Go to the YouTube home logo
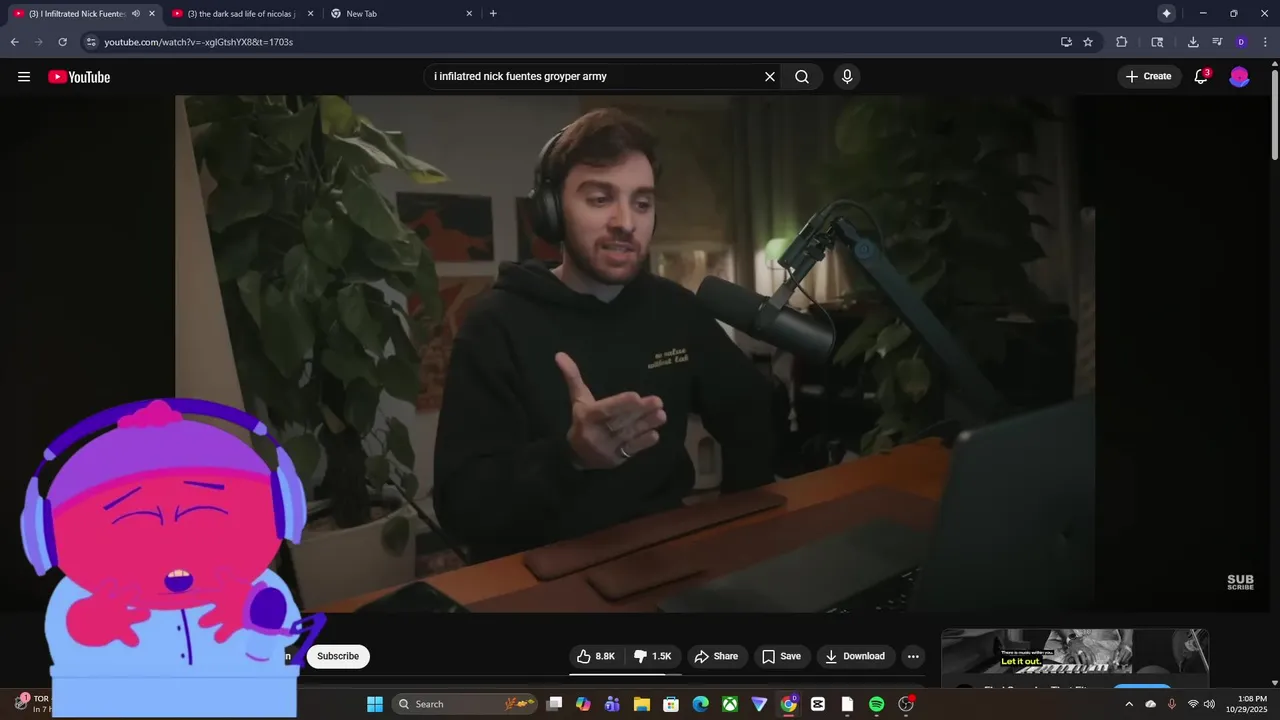Screen dimensions: 1280x720 [x=79, y=77]
